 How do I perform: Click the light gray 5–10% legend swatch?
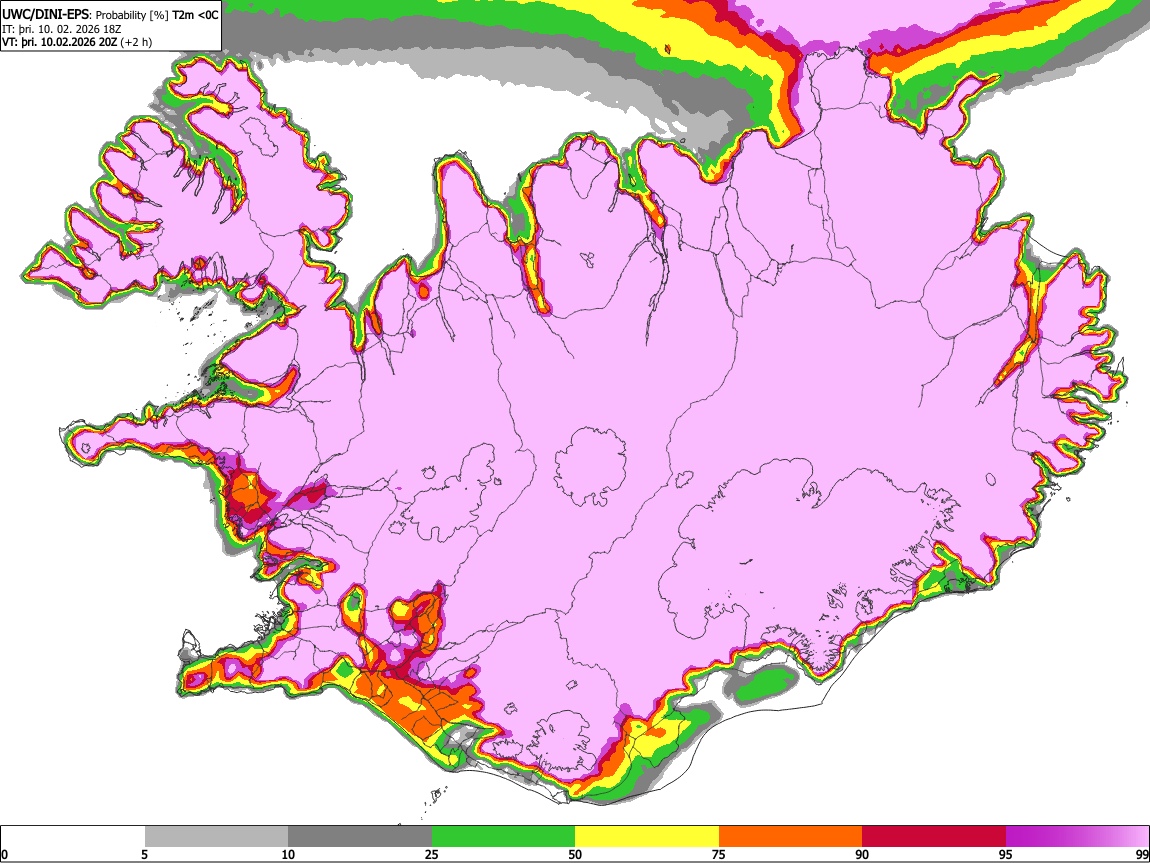(x=216, y=837)
